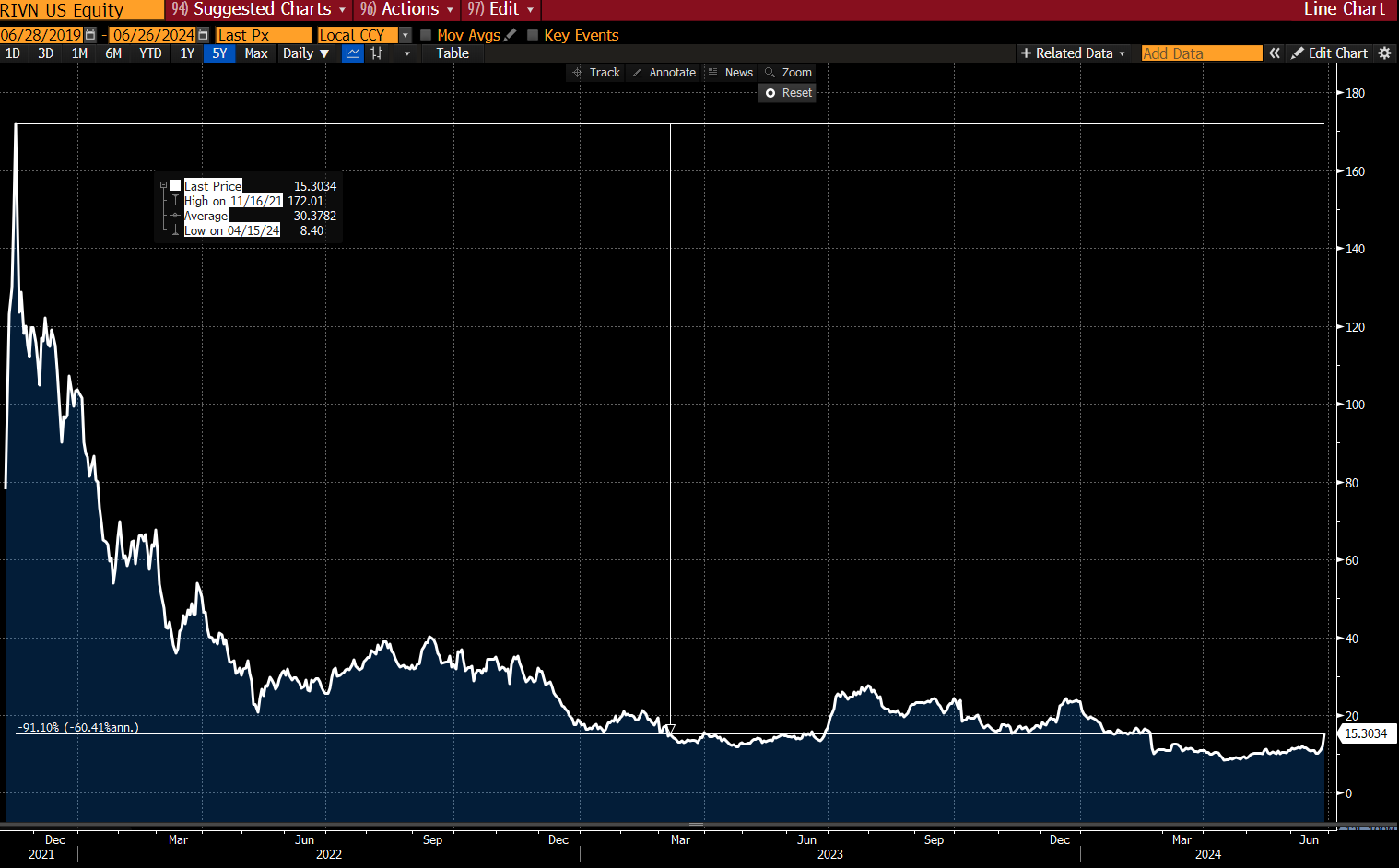The height and width of the screenshot is (868, 1399).
Task: Click the RIVN US Equity security field
Action: pyautogui.click(x=81, y=9)
